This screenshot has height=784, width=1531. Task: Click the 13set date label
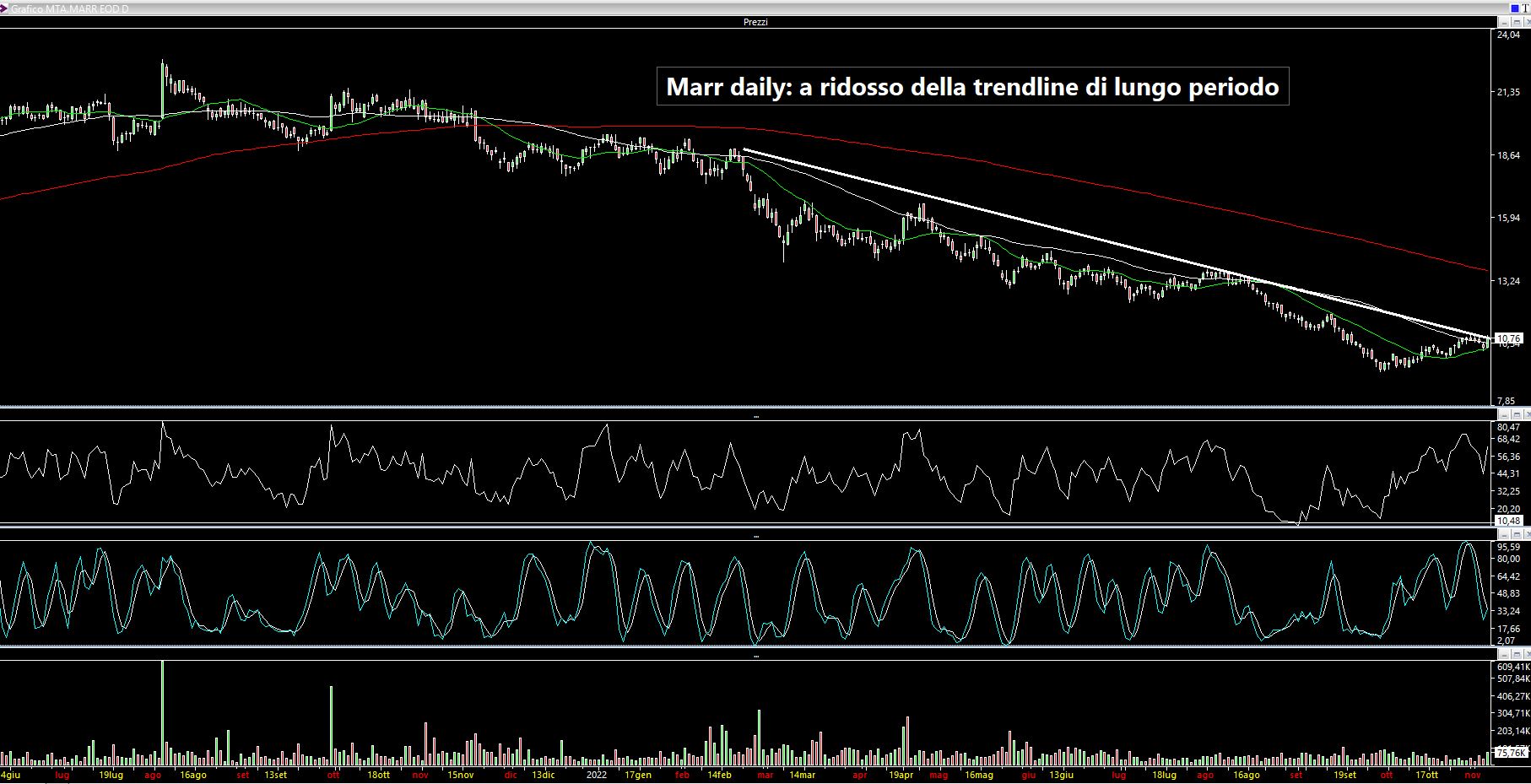tap(276, 775)
